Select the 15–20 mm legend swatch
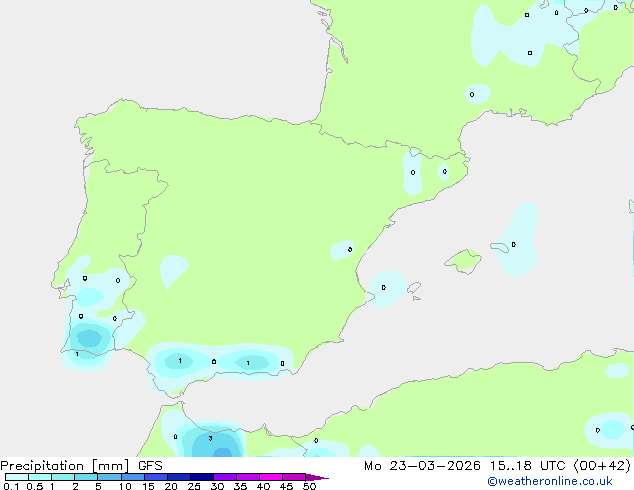Screen dimensions: 634x490 [x=156, y=477]
